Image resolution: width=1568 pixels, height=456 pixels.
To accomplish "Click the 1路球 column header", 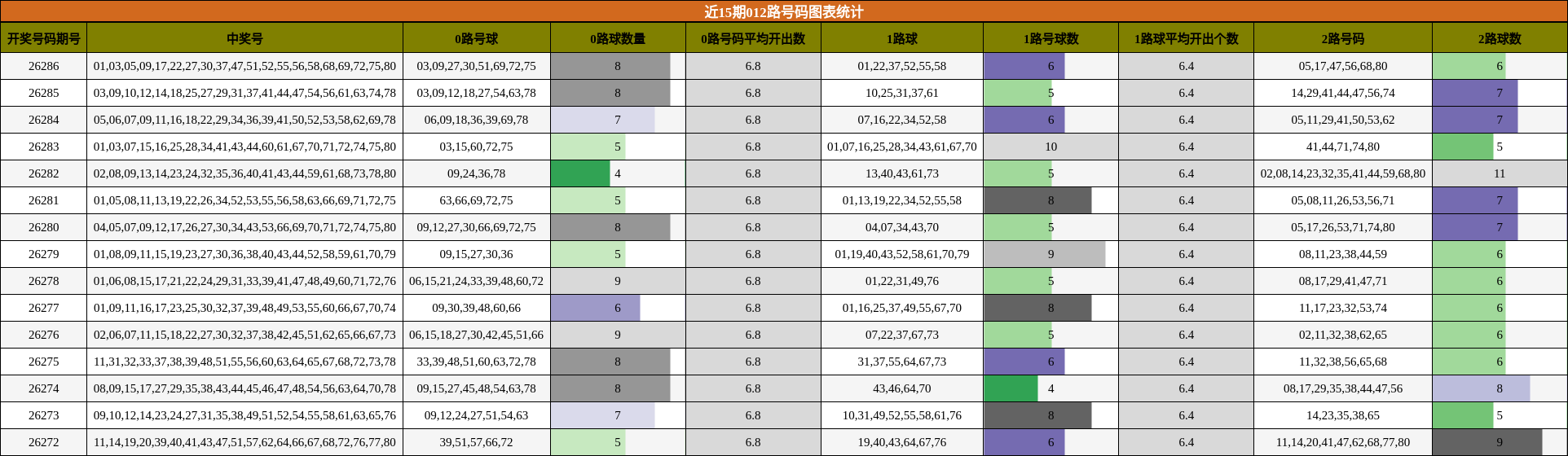I will pos(902,38).
